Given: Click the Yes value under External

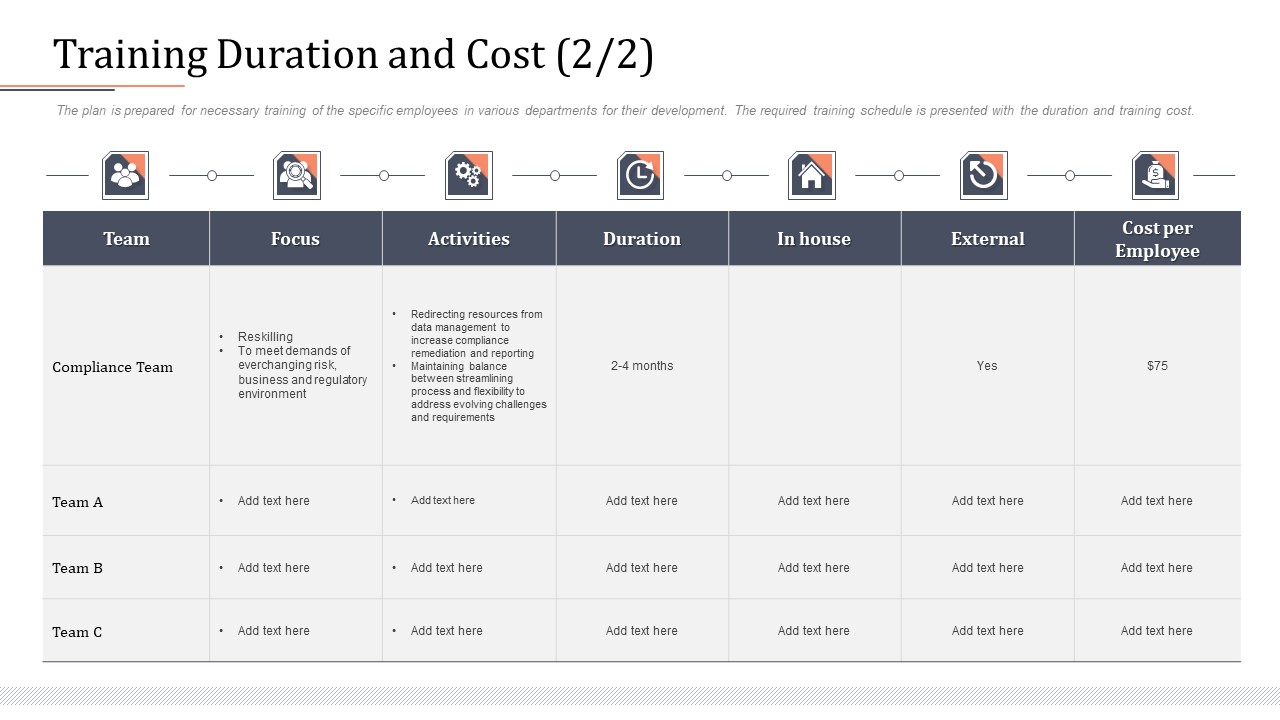Looking at the screenshot, I should pos(987,366).
